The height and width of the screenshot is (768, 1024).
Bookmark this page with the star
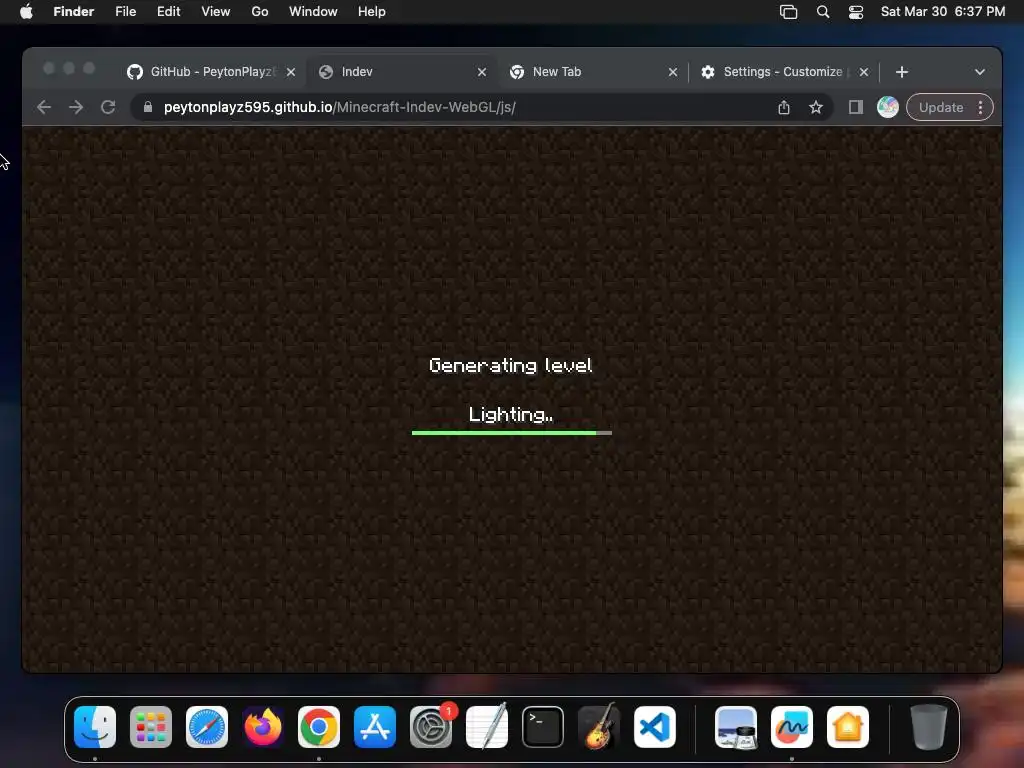(816, 107)
